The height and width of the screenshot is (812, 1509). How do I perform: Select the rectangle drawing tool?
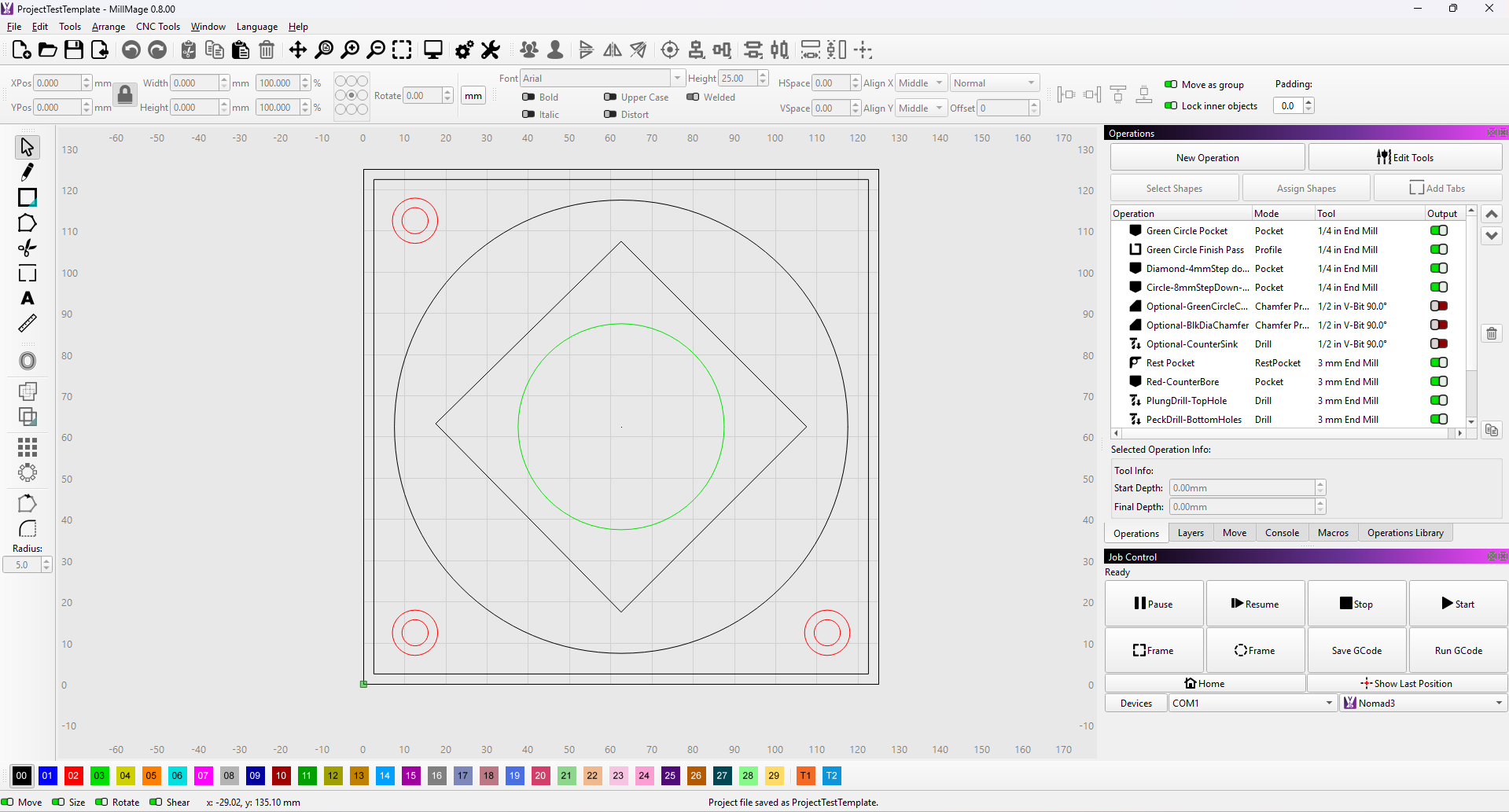[x=28, y=197]
